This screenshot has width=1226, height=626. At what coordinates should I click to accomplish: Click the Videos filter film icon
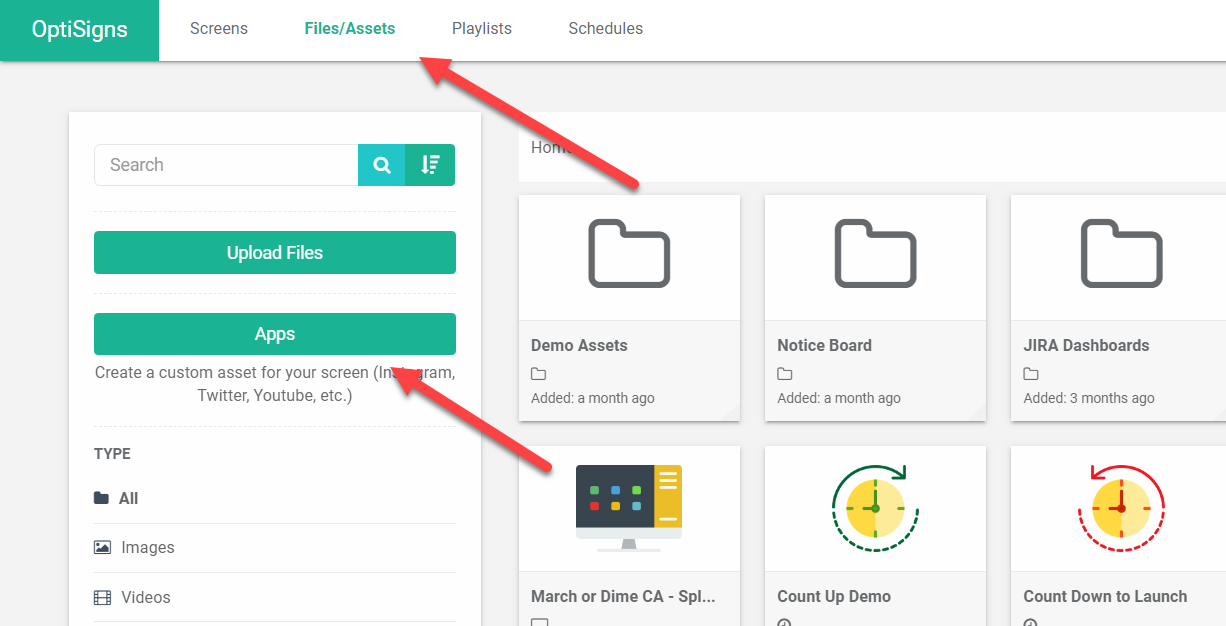[x=104, y=596]
